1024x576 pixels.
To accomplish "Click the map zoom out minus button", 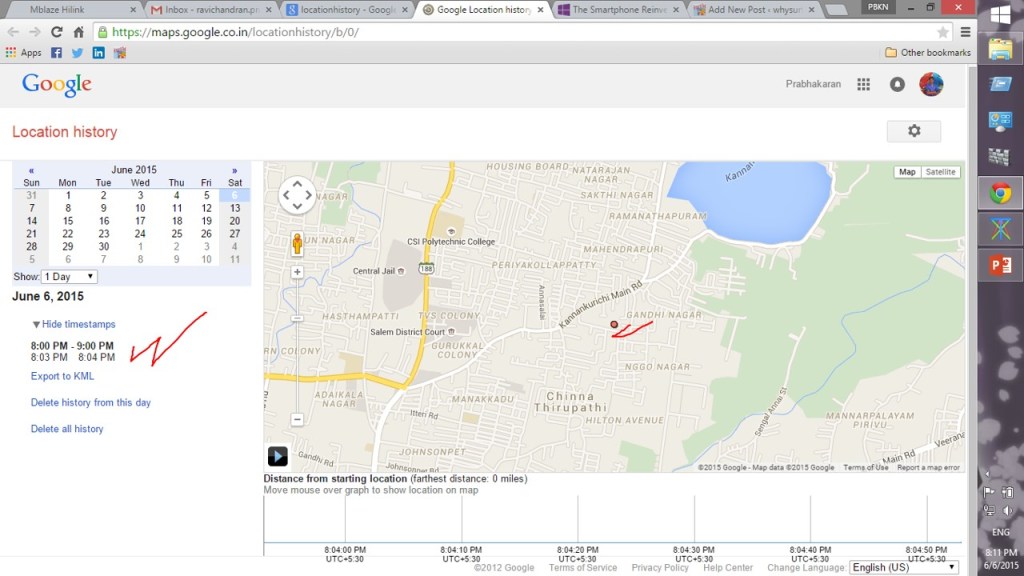I will [297, 419].
